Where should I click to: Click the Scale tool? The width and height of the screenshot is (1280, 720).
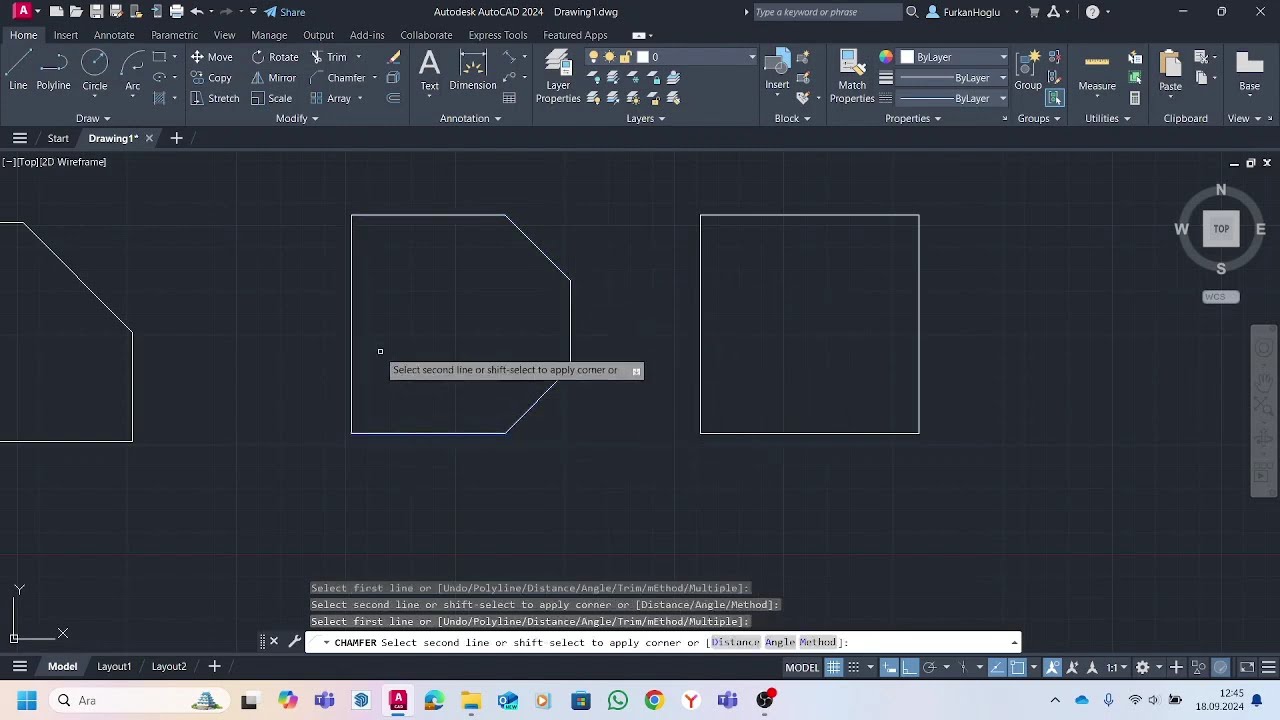coord(271,98)
